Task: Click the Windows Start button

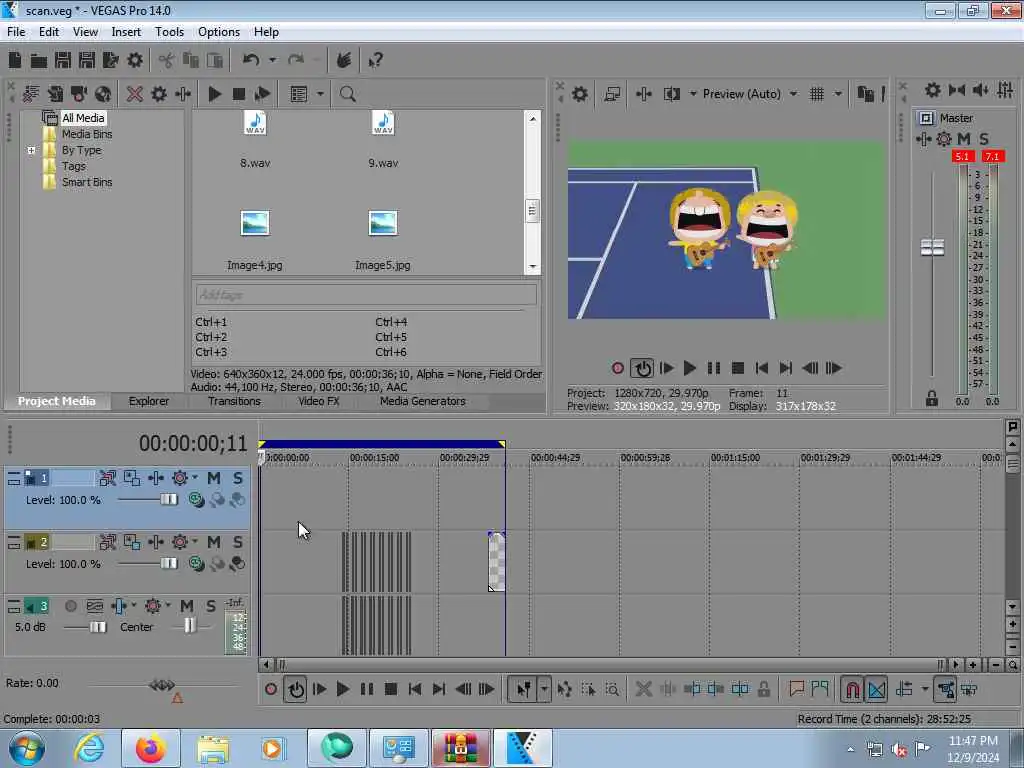Action: point(27,748)
